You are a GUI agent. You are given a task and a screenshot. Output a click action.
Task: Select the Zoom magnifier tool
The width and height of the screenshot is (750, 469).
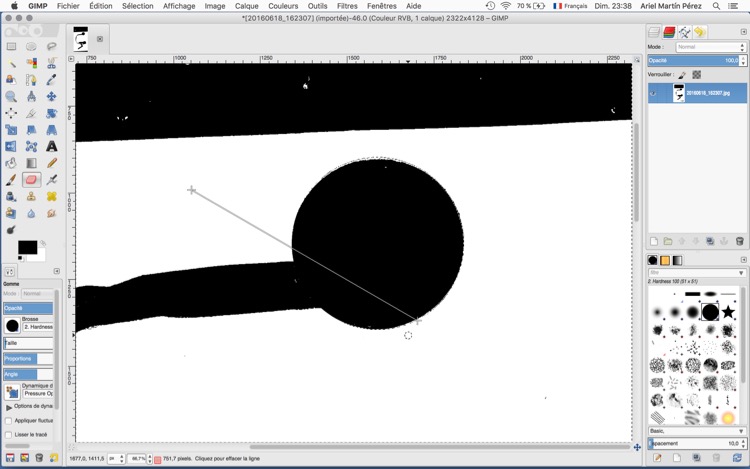click(11, 96)
